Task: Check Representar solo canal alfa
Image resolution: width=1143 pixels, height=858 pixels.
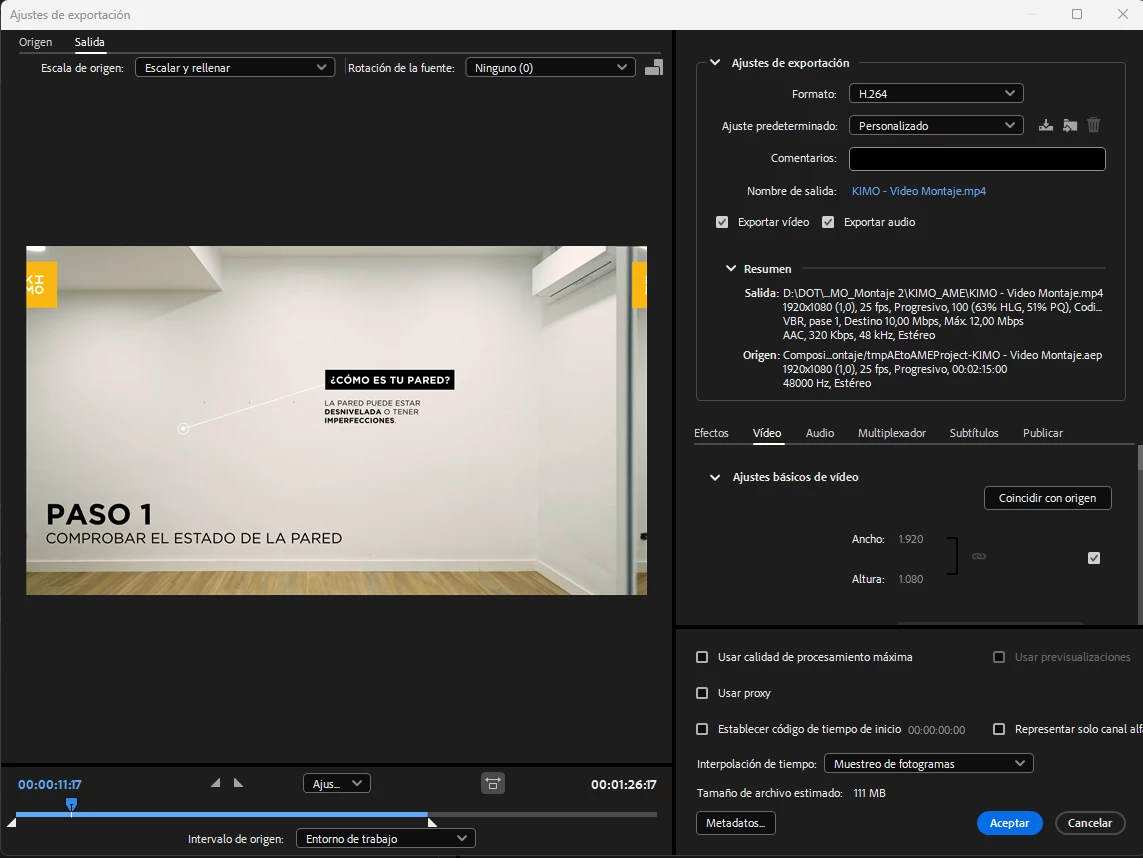Action: click(x=999, y=729)
